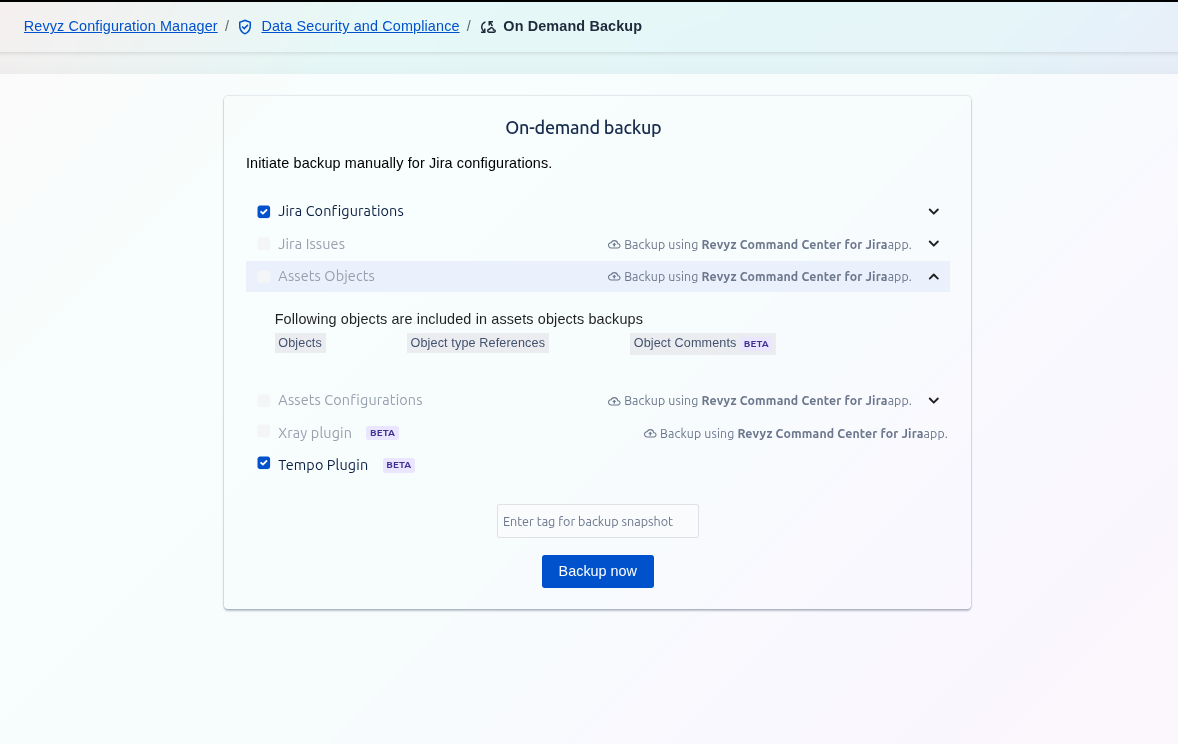
Task: Click the BETA badge next to Tempo Plugin
Action: pos(399,465)
